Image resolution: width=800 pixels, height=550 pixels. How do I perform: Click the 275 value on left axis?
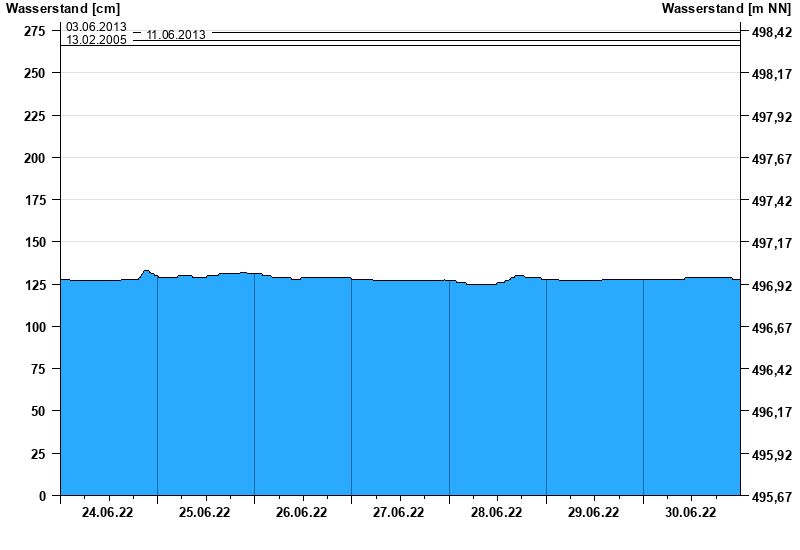(x=35, y=31)
